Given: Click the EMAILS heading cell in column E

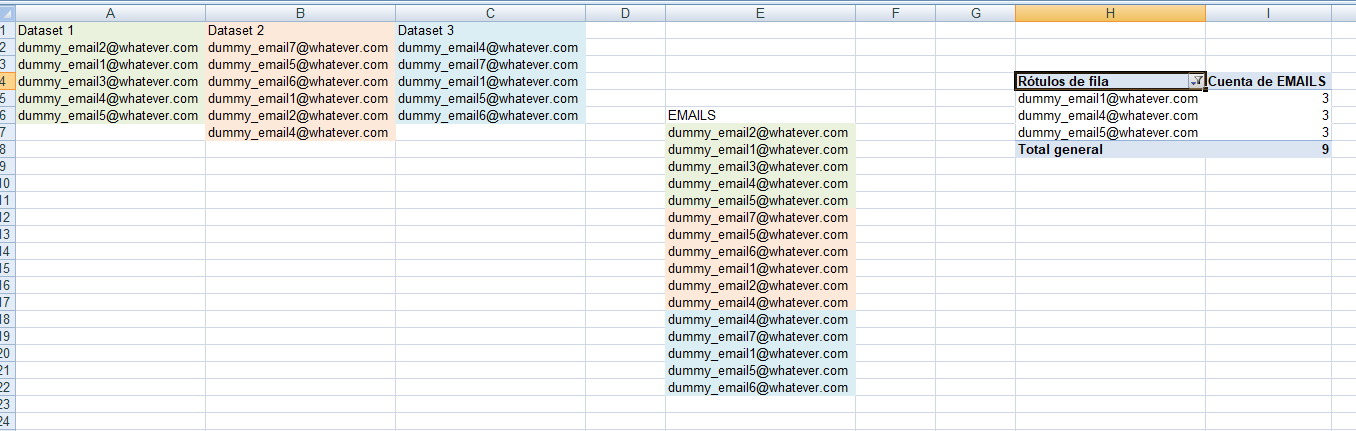Looking at the screenshot, I should tap(760, 115).
